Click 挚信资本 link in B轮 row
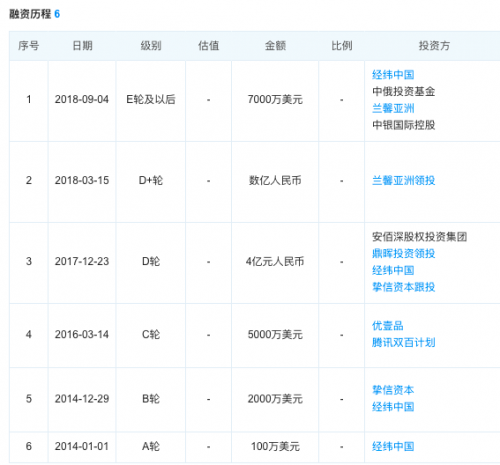Viewport: 500px width, 465px height. [393, 390]
